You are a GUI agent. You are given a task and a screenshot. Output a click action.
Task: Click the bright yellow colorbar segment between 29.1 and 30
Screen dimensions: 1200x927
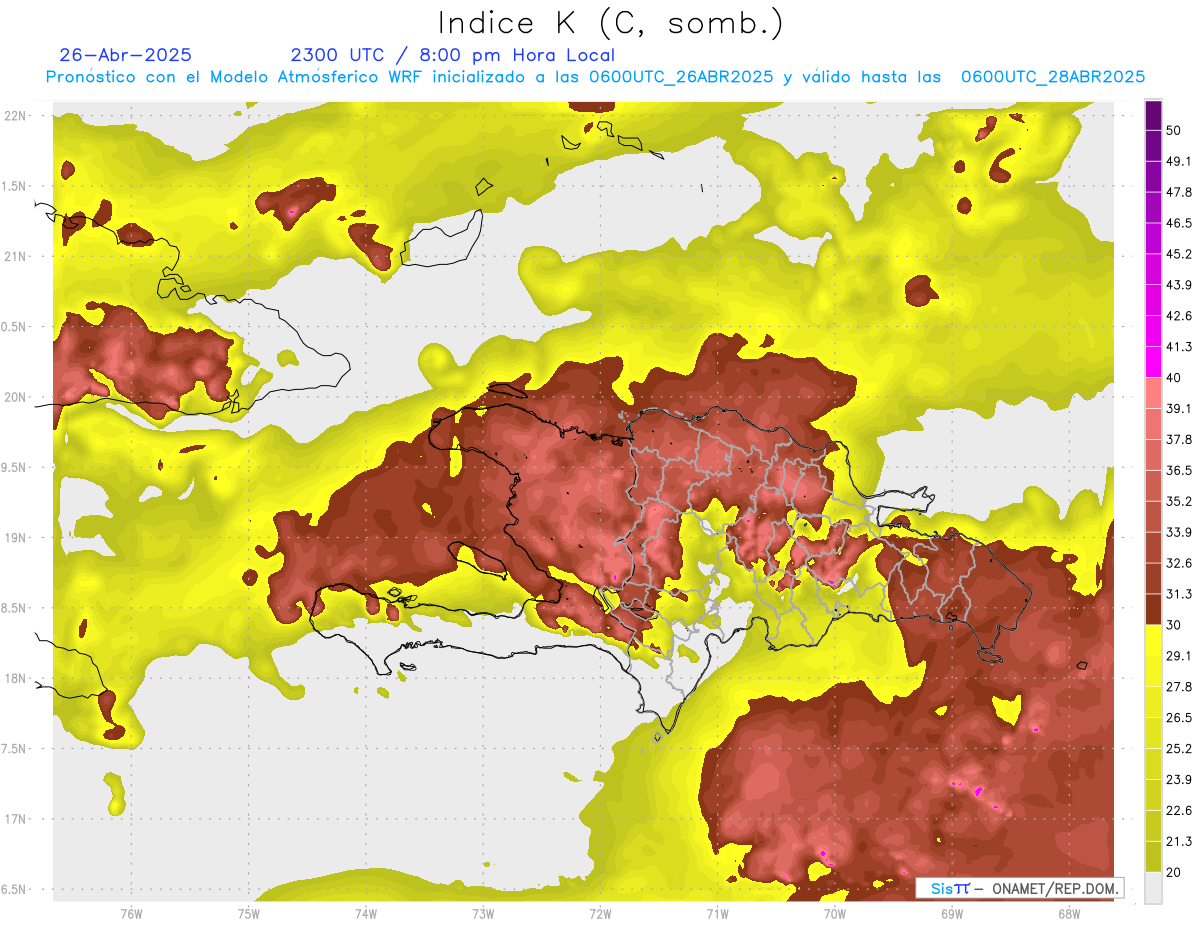pos(1153,641)
